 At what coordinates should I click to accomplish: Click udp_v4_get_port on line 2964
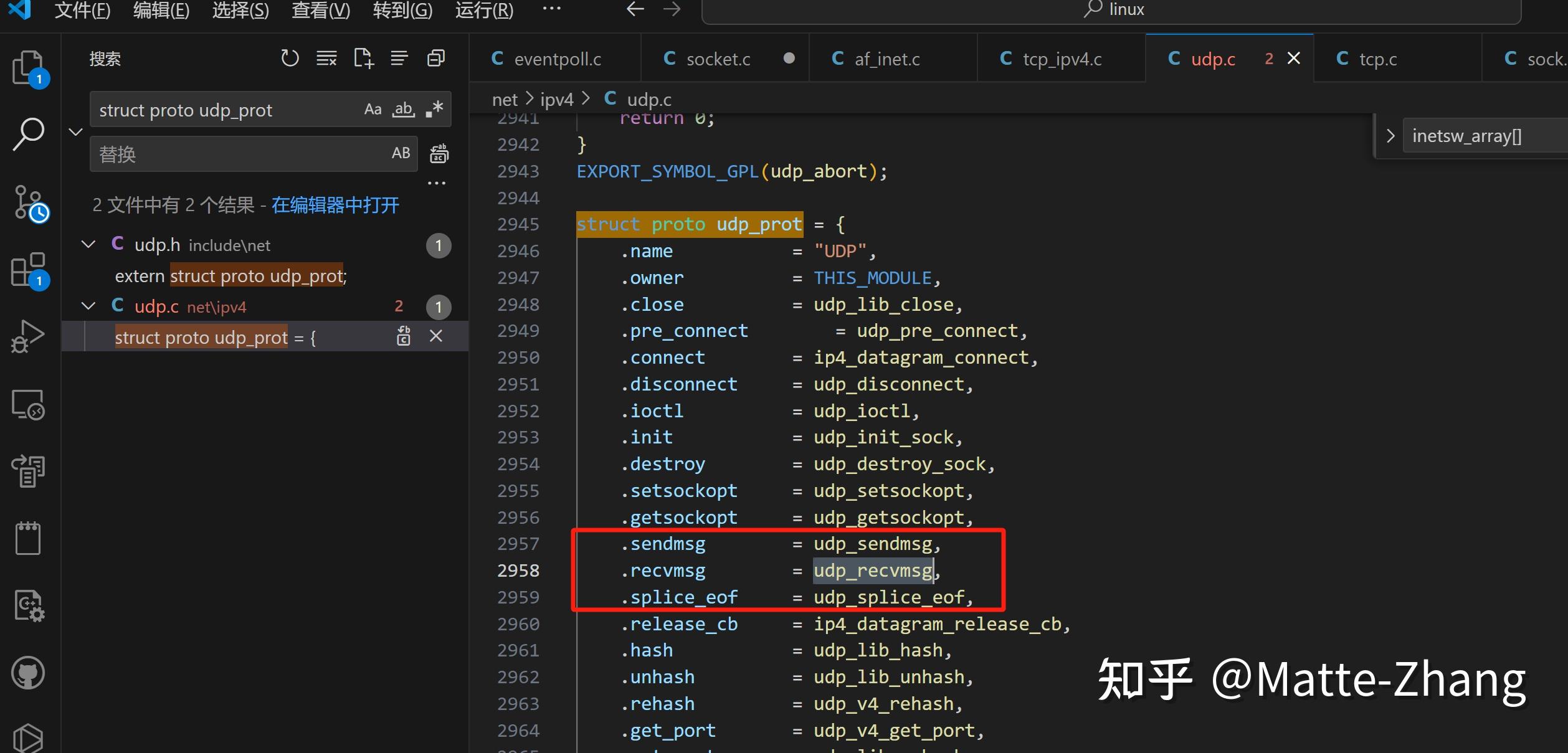(895, 731)
